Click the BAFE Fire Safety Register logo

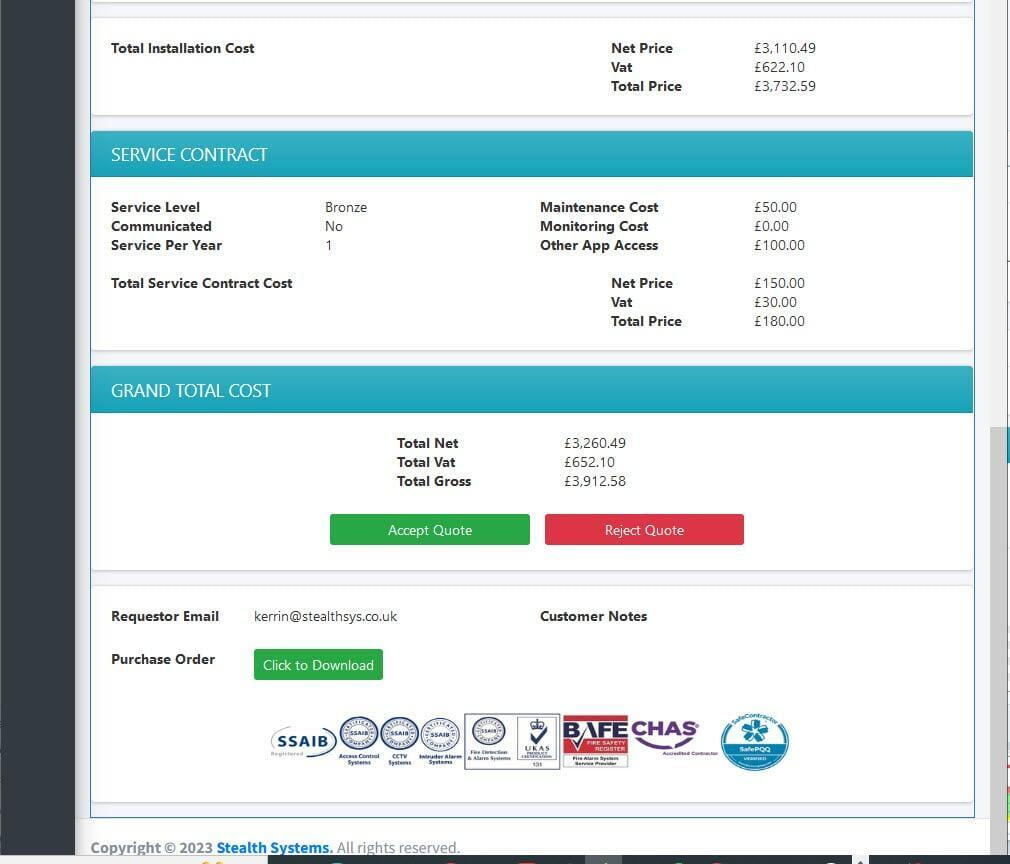pyautogui.click(x=595, y=740)
